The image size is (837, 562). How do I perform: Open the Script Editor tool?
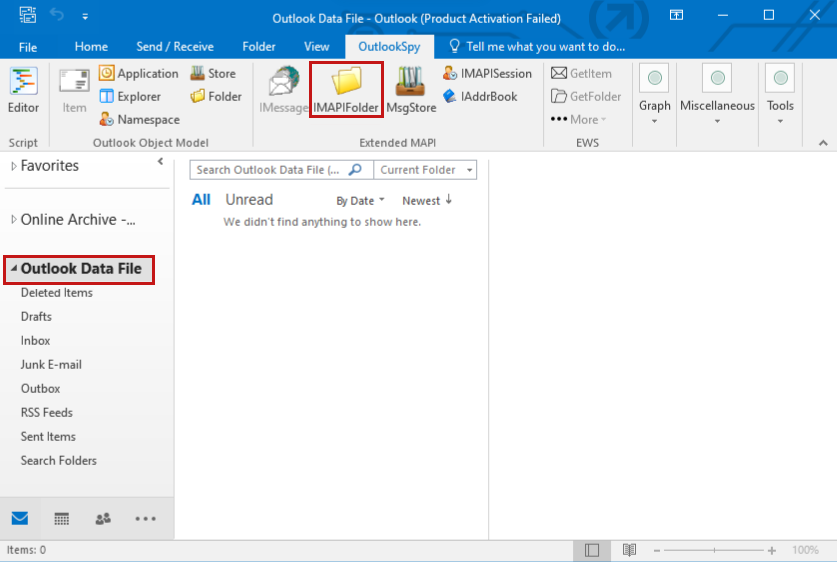tap(23, 90)
